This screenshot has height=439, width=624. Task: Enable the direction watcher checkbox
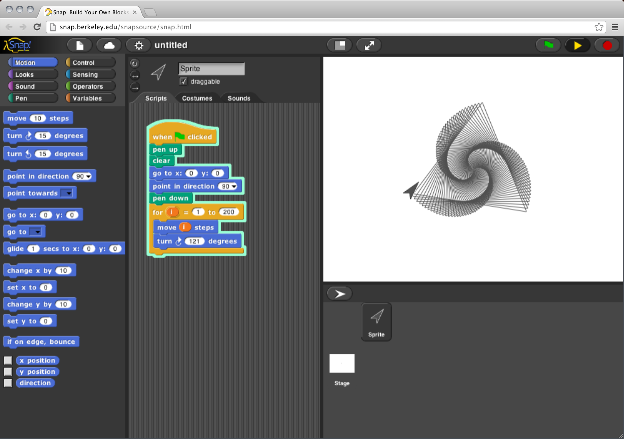pos(8,382)
